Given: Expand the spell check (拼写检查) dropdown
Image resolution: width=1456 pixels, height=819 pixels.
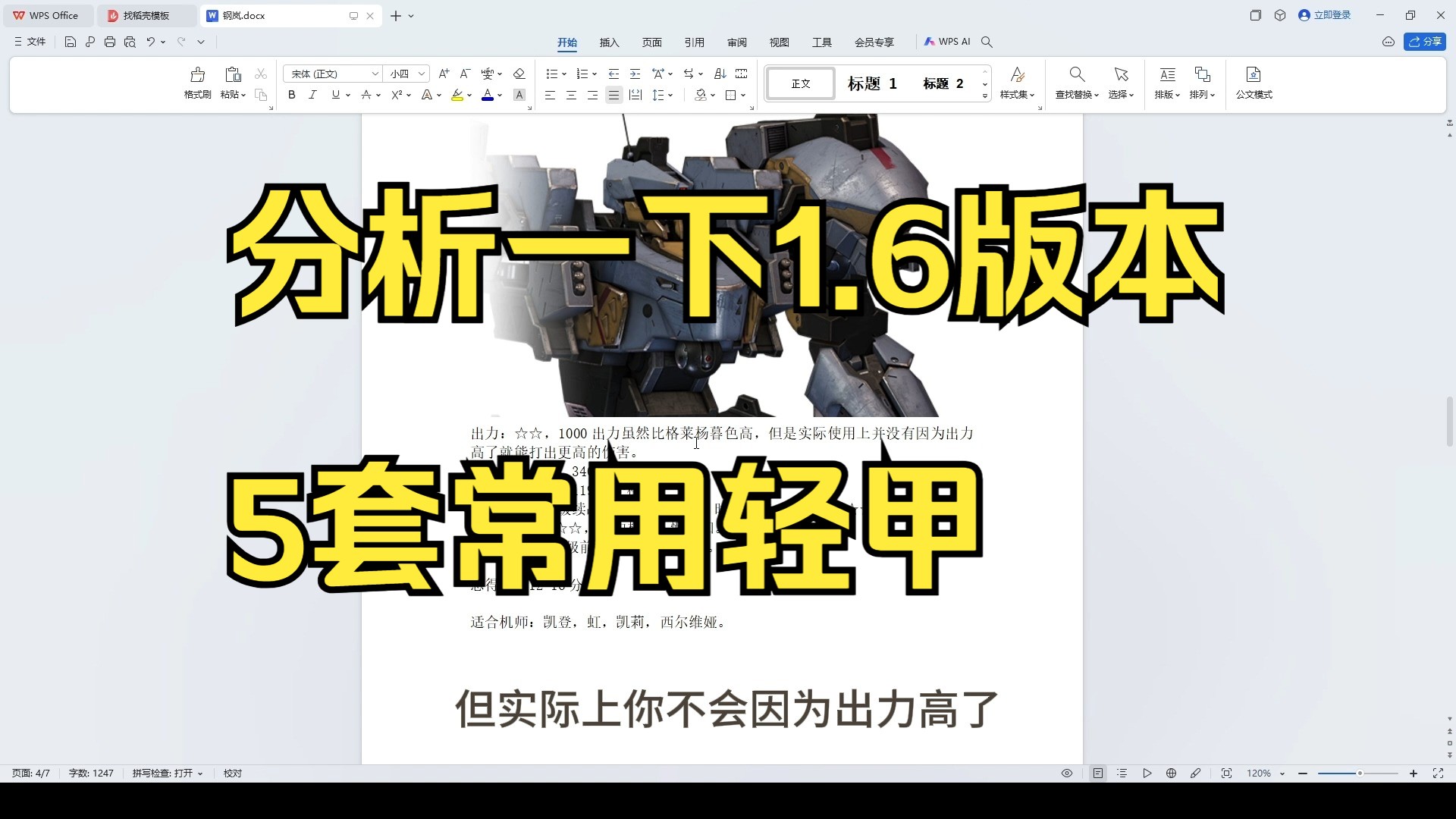Looking at the screenshot, I should click(x=200, y=773).
